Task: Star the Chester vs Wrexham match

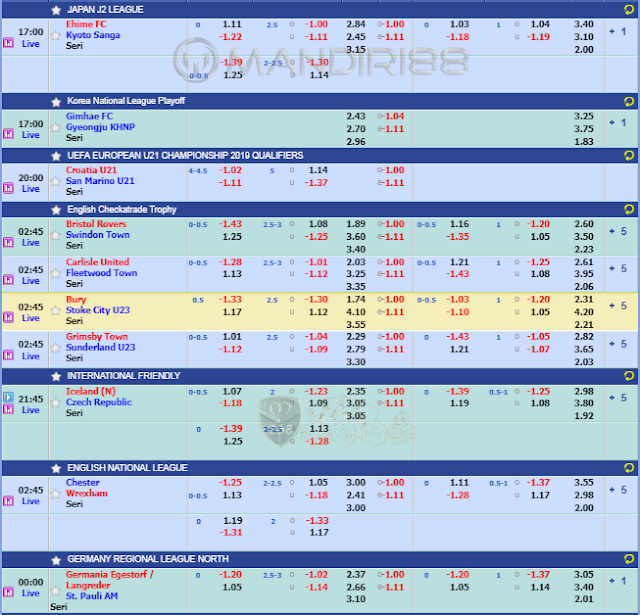Action: coord(56,493)
